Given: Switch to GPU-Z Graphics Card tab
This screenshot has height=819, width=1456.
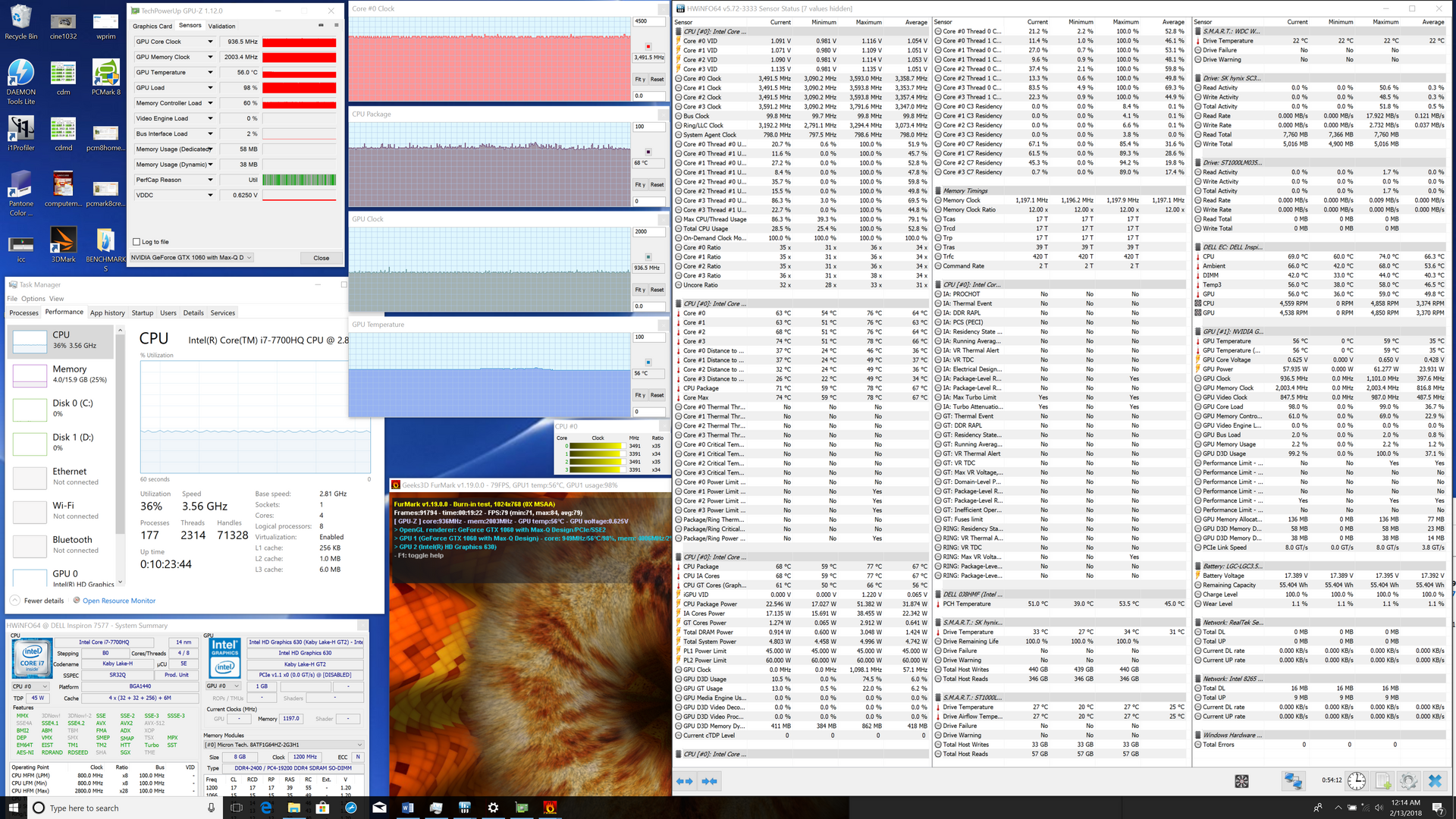Looking at the screenshot, I should [152, 26].
